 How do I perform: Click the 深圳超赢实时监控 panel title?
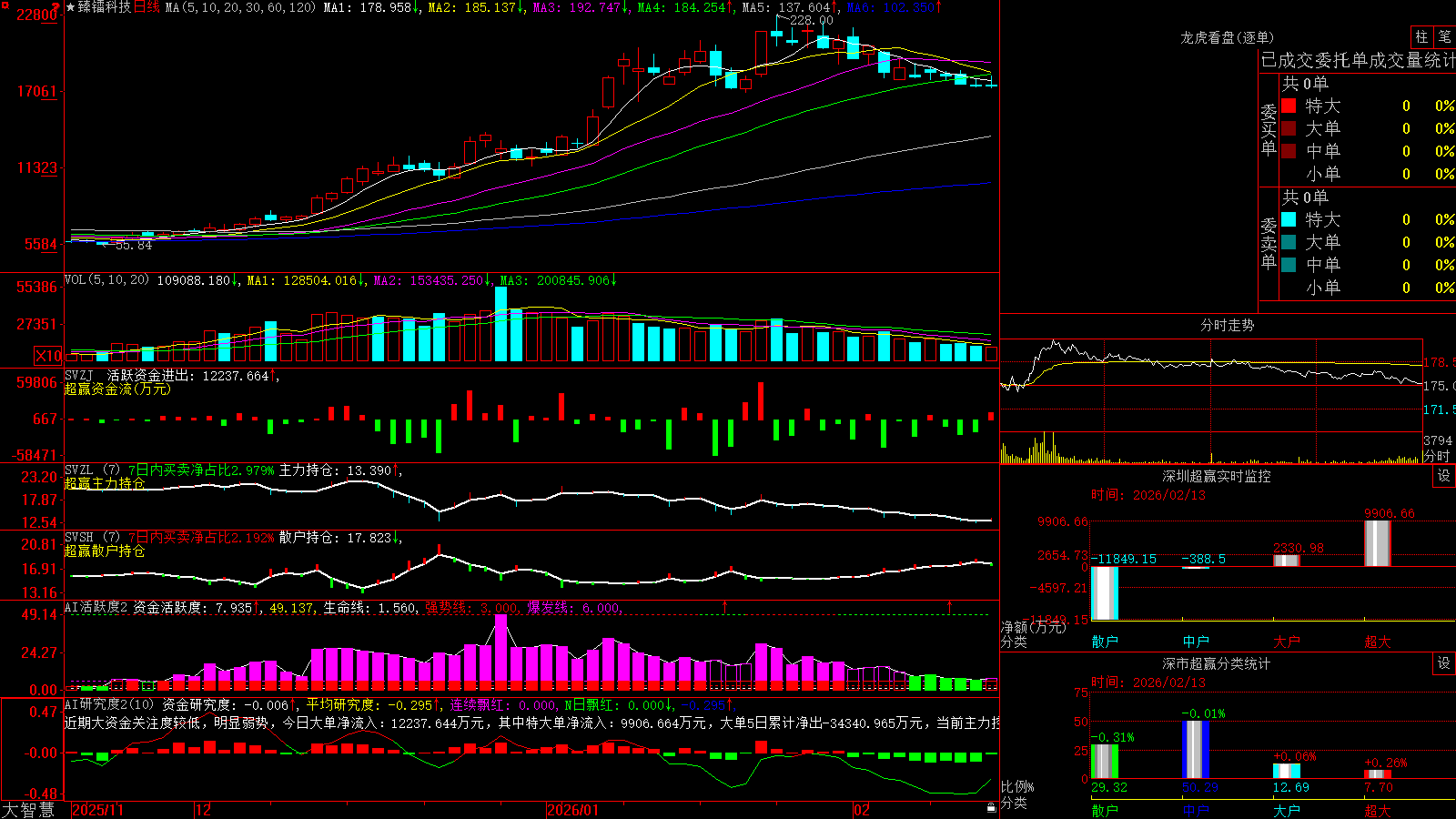point(1217,476)
